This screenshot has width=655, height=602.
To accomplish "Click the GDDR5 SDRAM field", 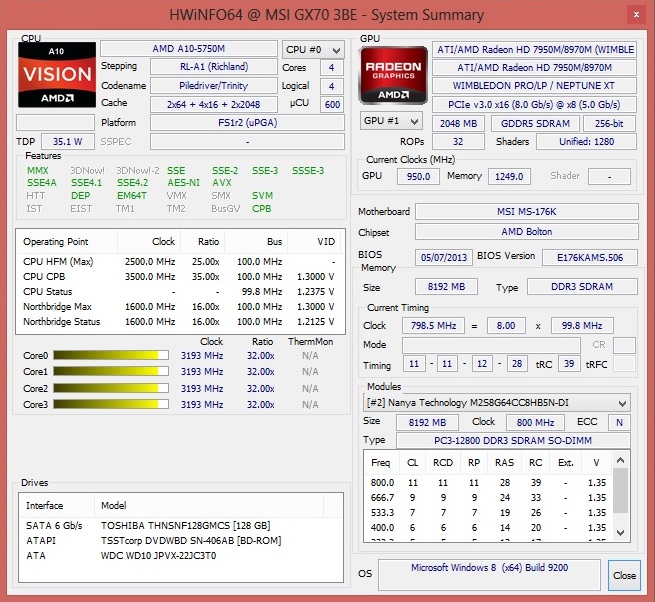I will 535,124.
